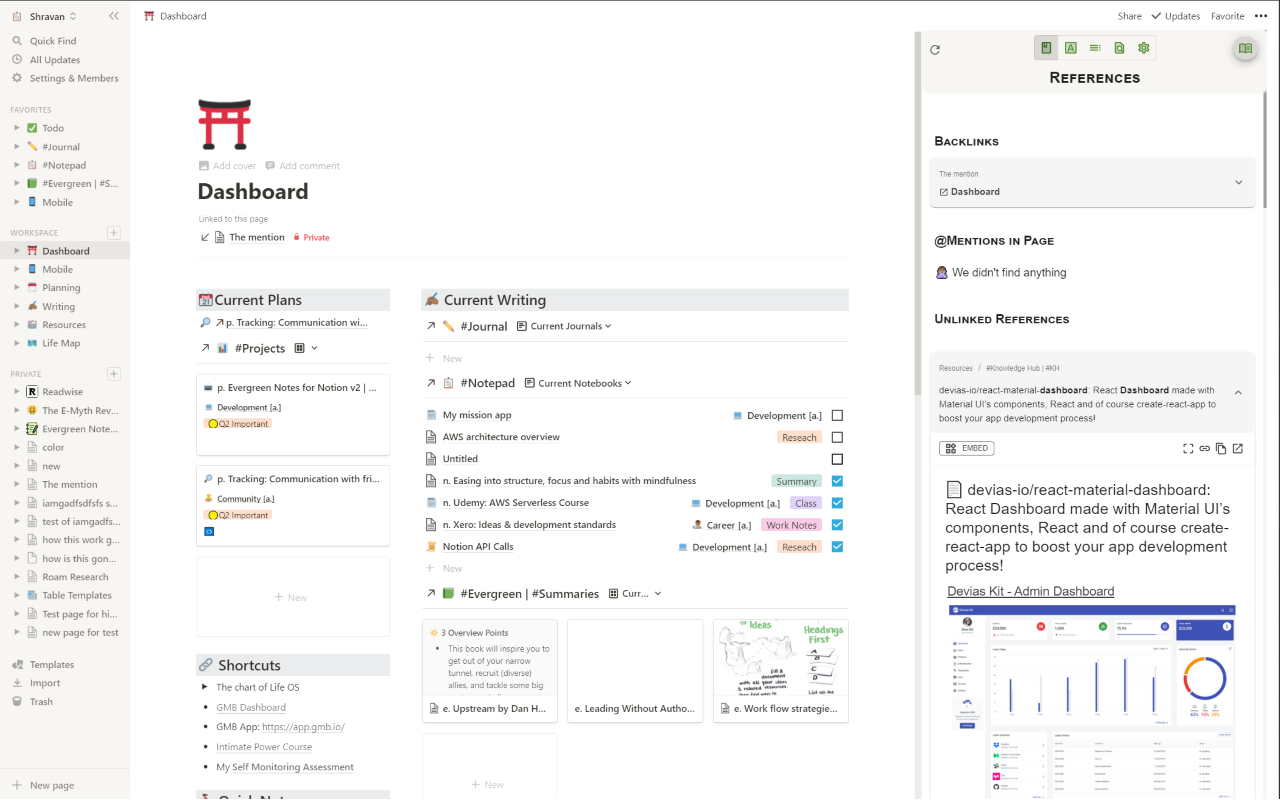This screenshot has height=800, width=1280.
Task: Open the Writing page in sidebar
Action: 58,306
